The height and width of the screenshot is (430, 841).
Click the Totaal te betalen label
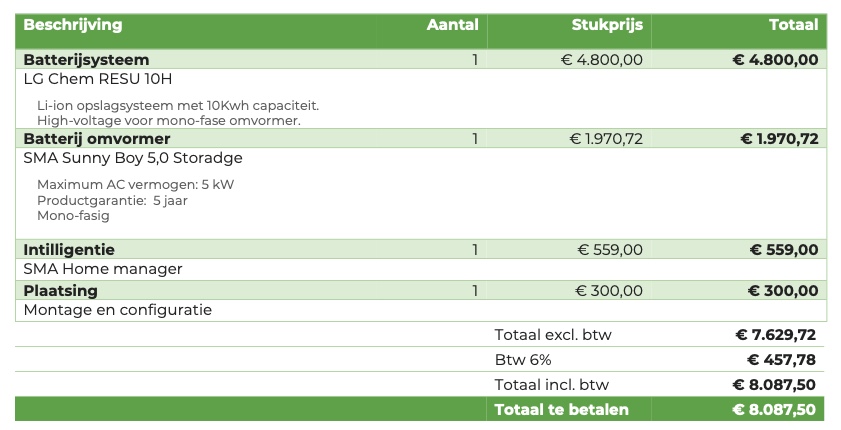tap(562, 409)
